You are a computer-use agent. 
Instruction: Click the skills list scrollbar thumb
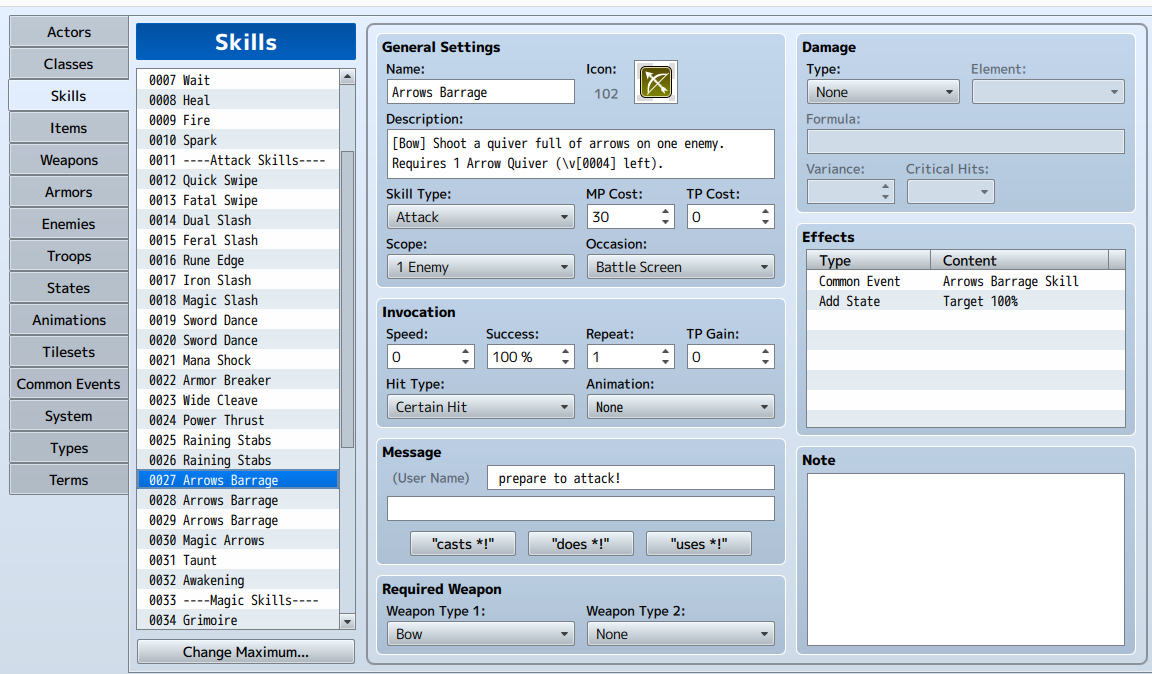[x=348, y=300]
